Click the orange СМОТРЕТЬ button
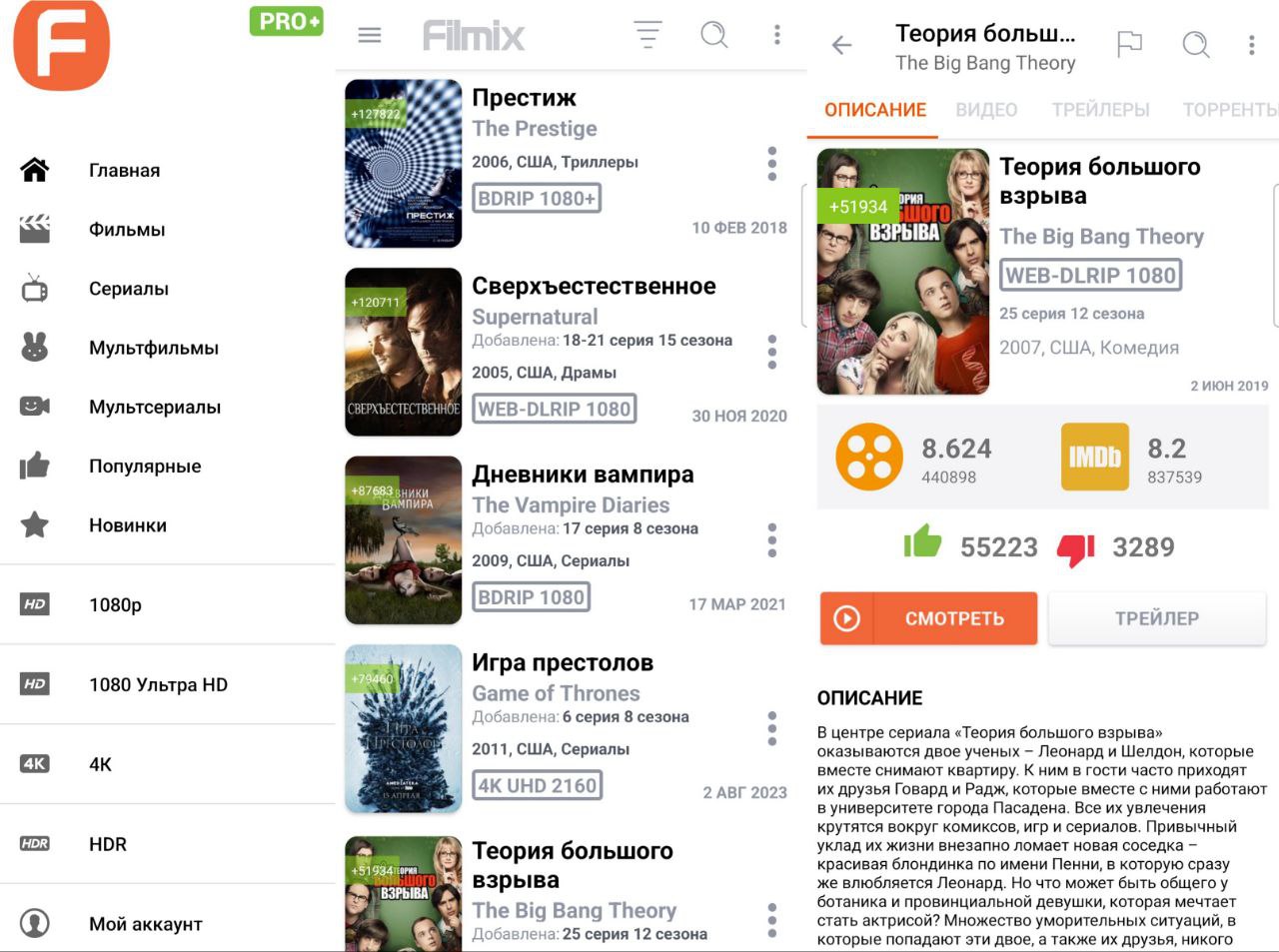Image resolution: width=1279 pixels, height=952 pixels. coord(928,618)
